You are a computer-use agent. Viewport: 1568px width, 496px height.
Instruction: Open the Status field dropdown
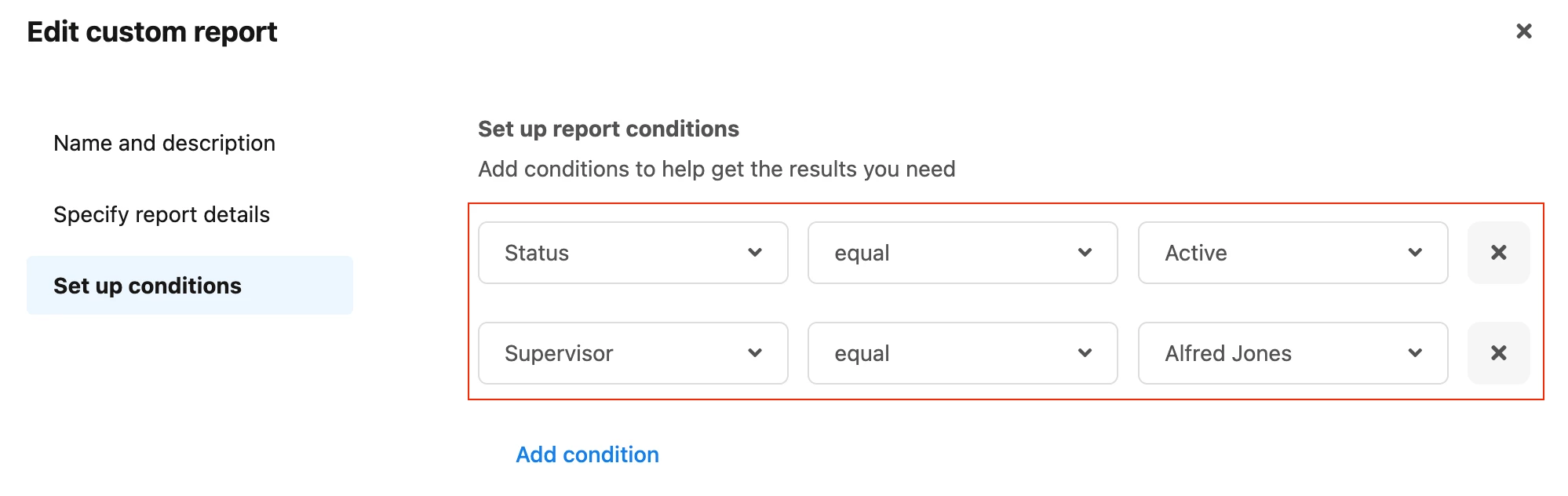pos(633,253)
